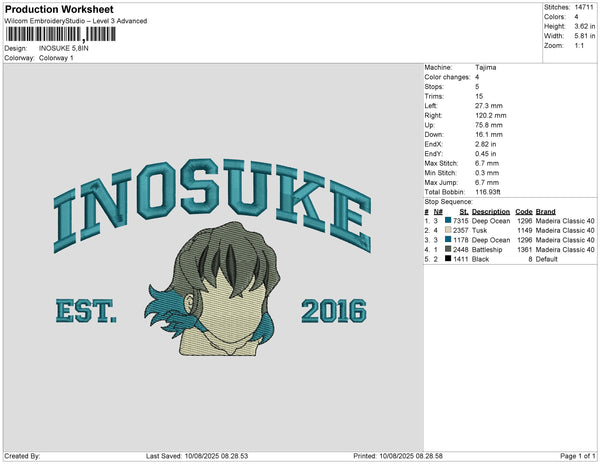Click 'Madeira Classic 40' in the Battleship row
The image size is (600, 464).
tap(565, 249)
